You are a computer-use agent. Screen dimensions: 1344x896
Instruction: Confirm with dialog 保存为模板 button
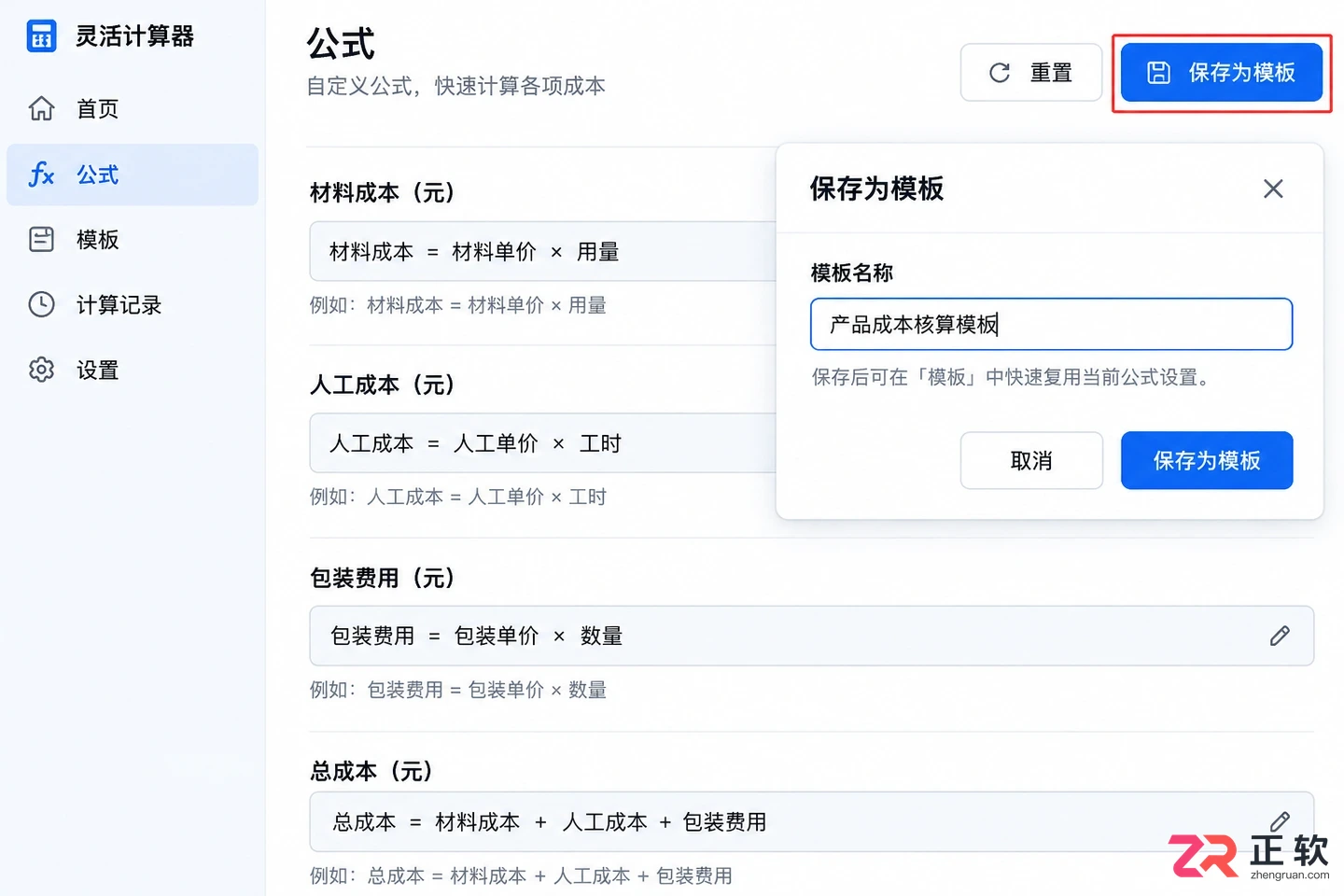1207,460
